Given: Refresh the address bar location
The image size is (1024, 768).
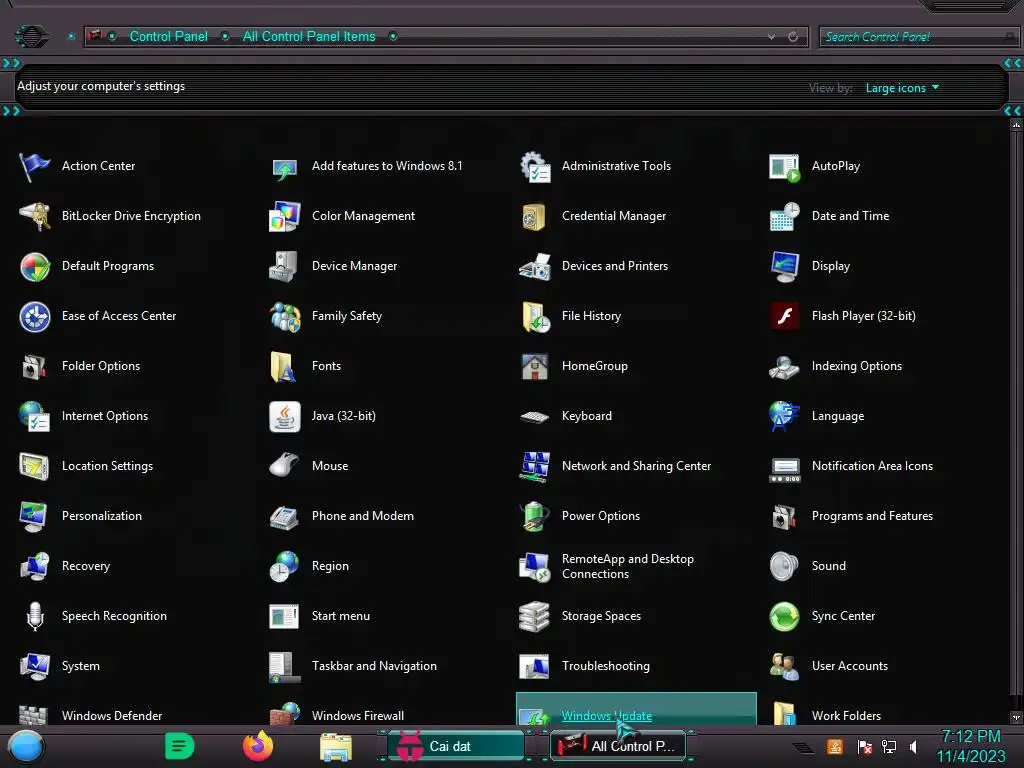Looking at the screenshot, I should 793,37.
